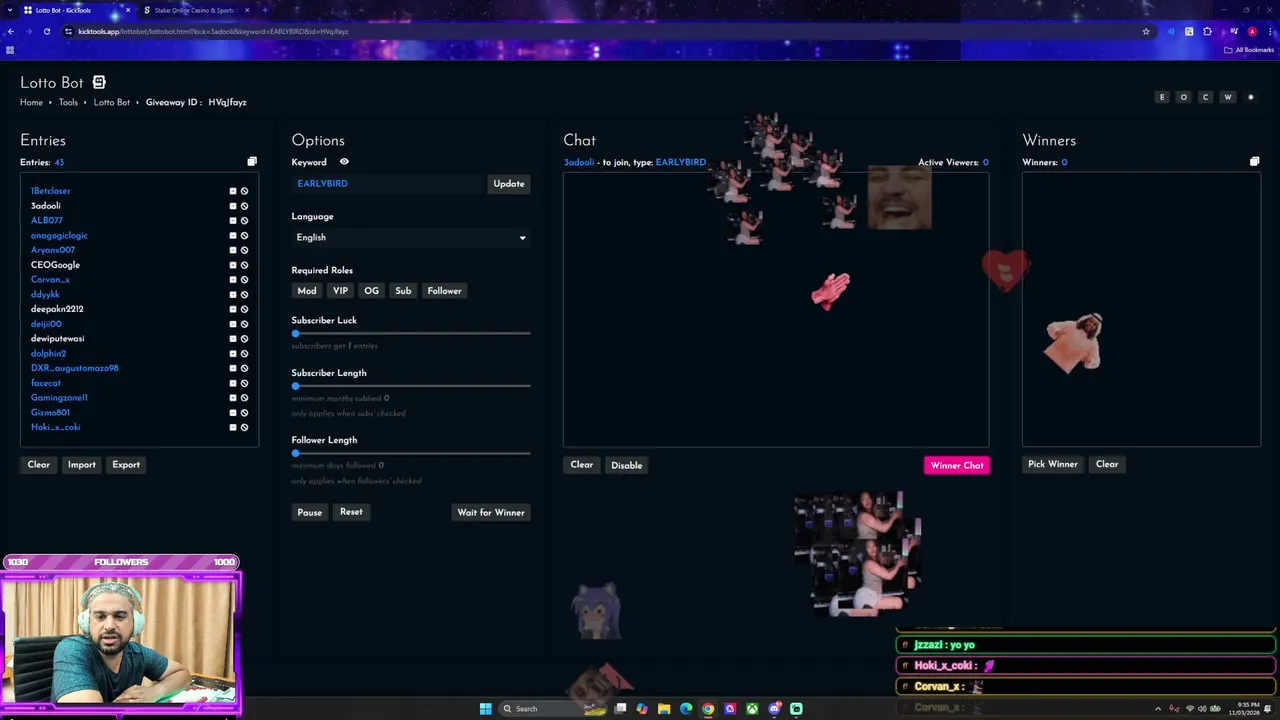Ban facecat using the block icon
This screenshot has width=1280, height=720.
pyautogui.click(x=244, y=383)
